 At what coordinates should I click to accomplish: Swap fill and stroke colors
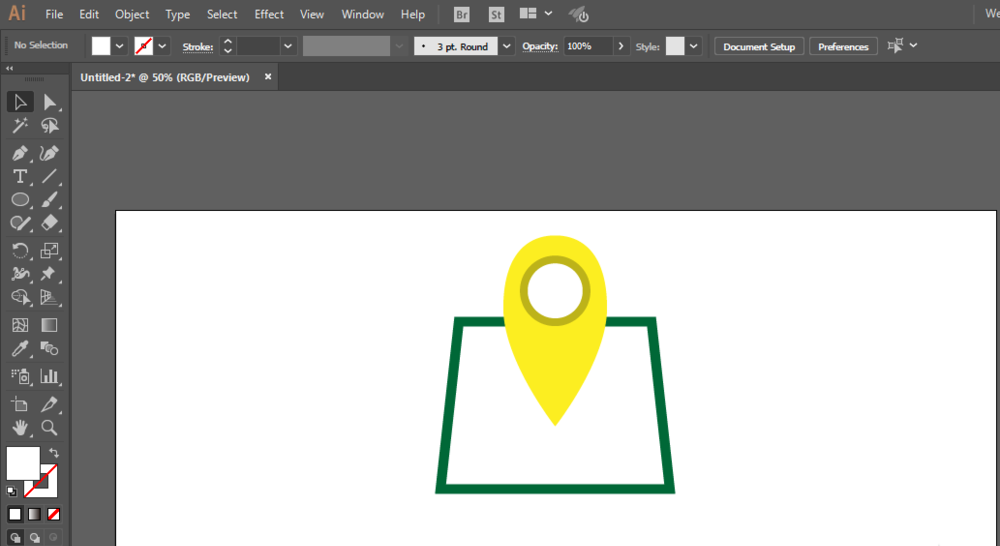tap(54, 452)
